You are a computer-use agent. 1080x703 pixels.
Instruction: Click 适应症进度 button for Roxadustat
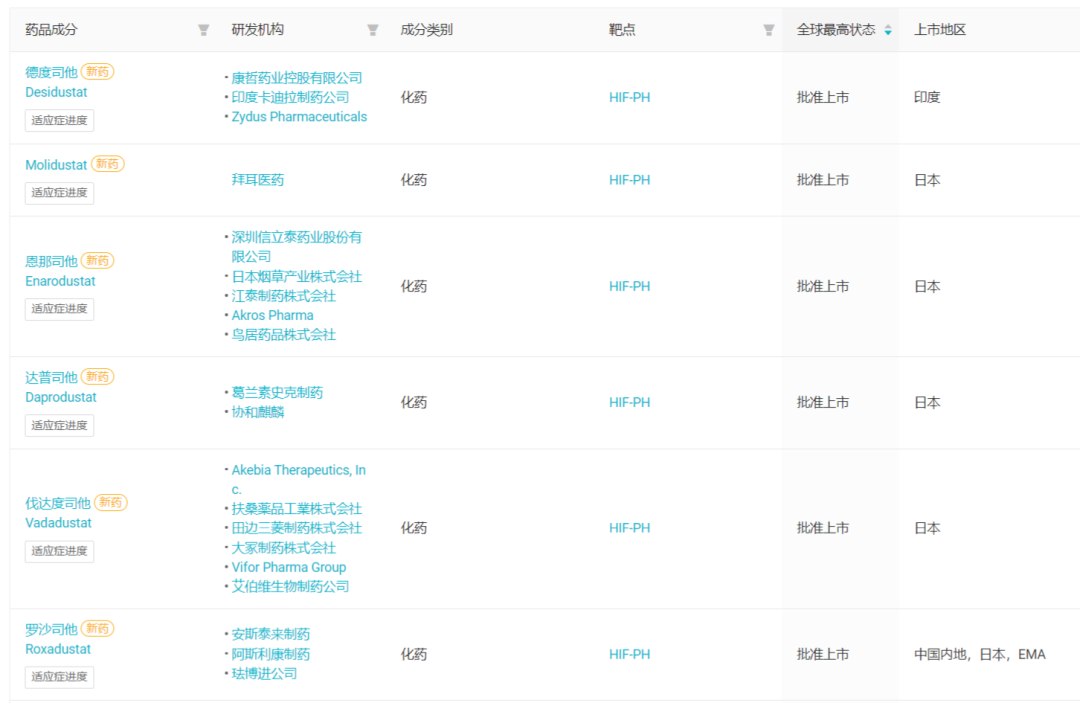59,677
